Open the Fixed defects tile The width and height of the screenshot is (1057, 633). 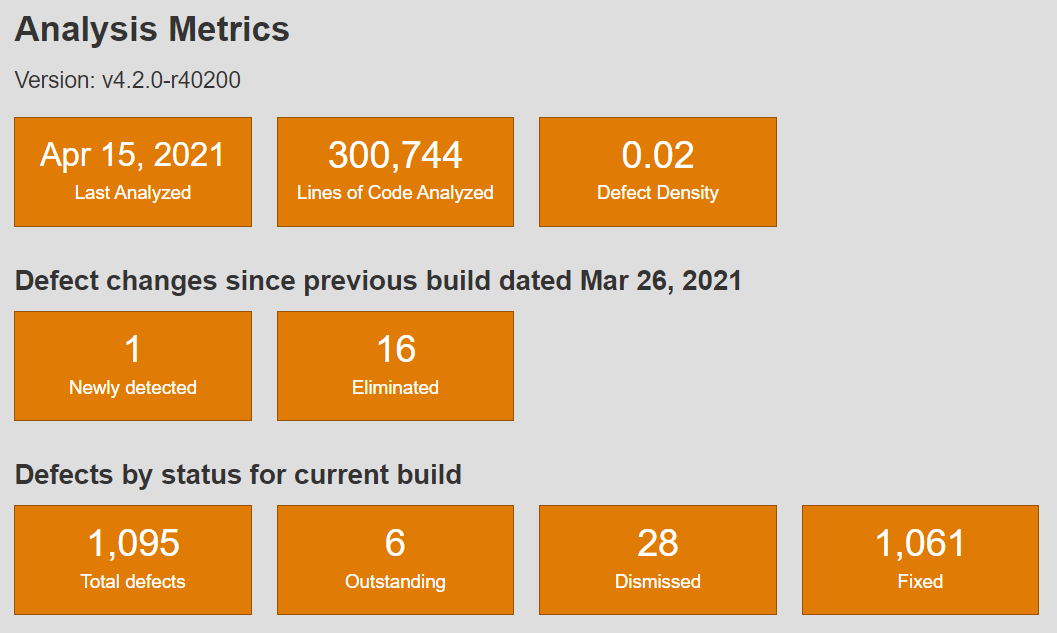tap(920, 559)
